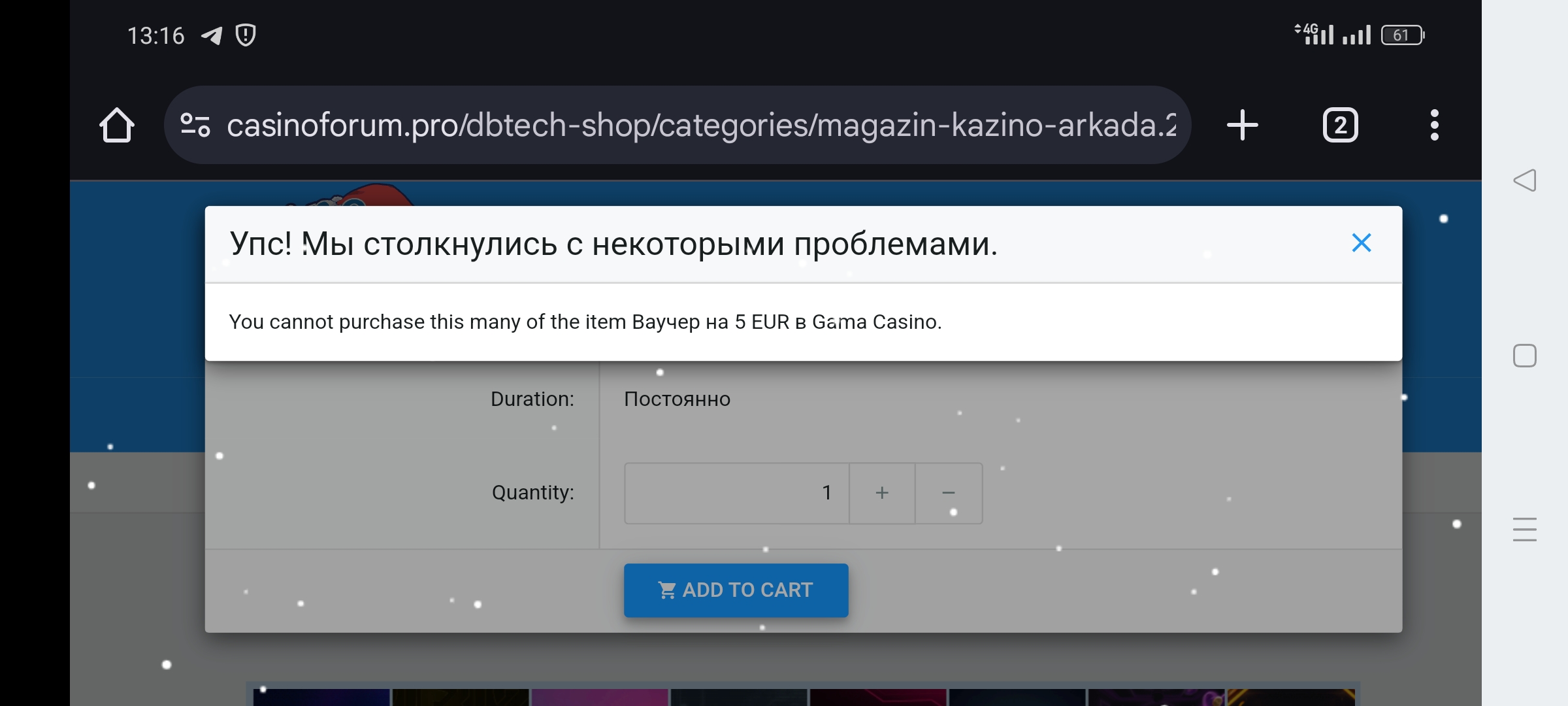The height and width of the screenshot is (706, 1568).
Task: Open site info icon in address bar
Action: point(195,125)
